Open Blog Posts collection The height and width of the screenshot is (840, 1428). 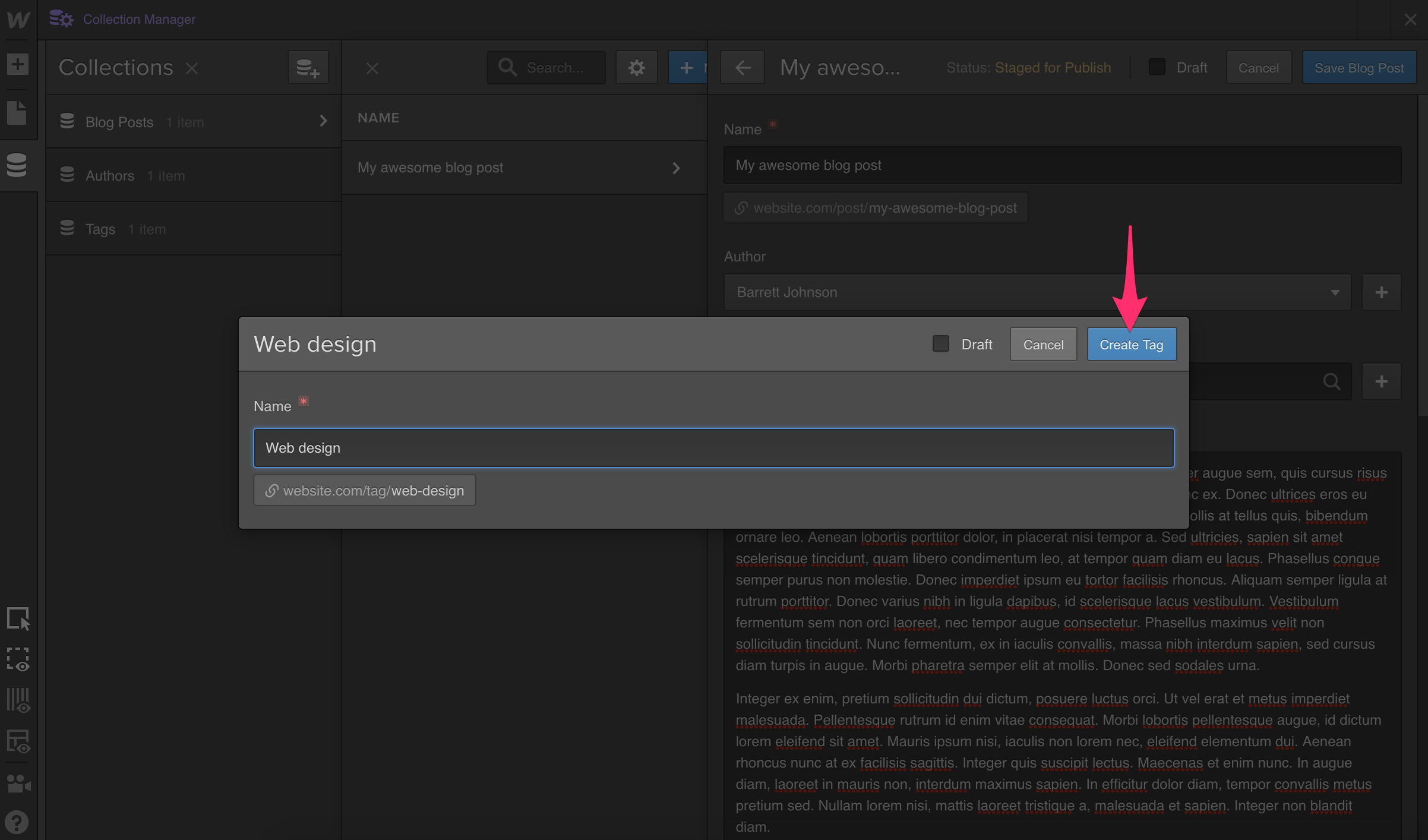(194, 122)
